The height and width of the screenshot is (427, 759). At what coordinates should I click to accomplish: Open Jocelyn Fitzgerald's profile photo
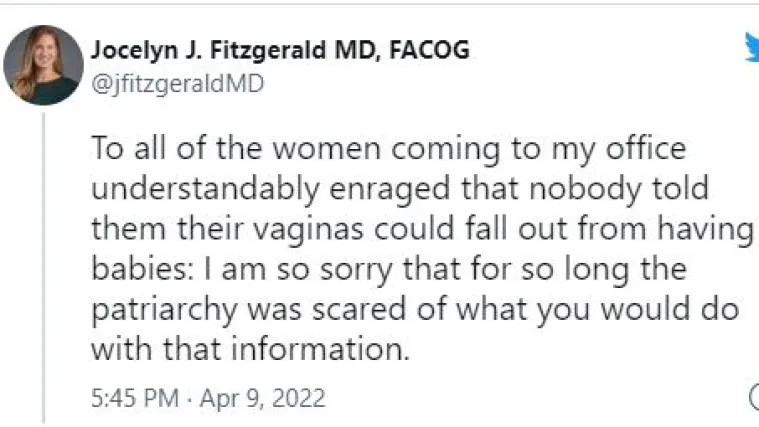pos(43,64)
